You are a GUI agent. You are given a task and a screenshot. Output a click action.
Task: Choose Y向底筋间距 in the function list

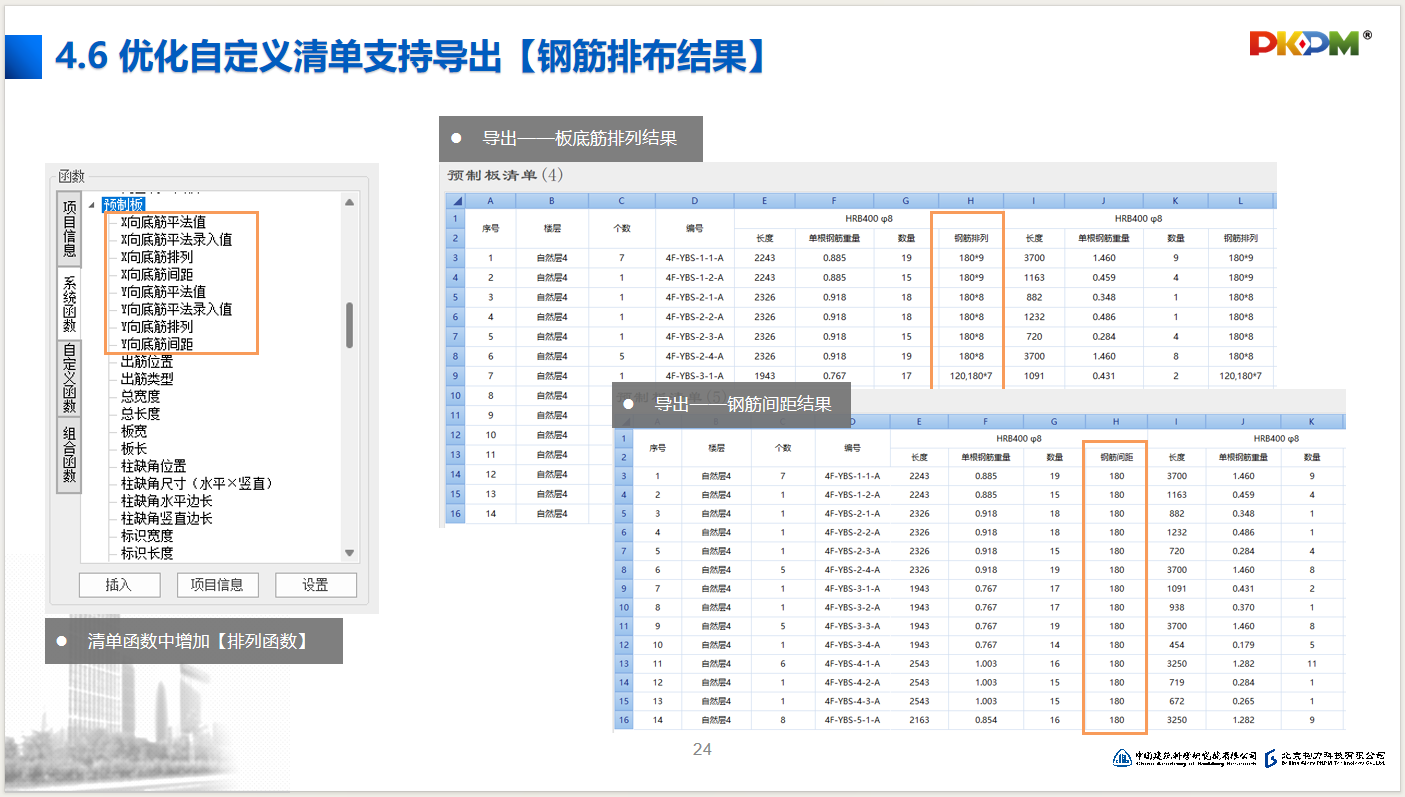[156, 344]
